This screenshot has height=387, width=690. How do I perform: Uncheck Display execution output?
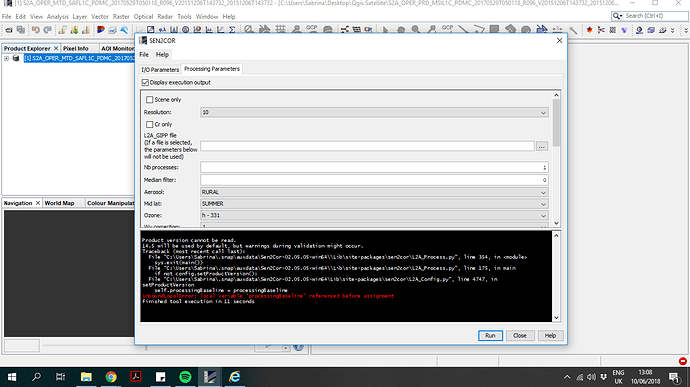[x=145, y=82]
